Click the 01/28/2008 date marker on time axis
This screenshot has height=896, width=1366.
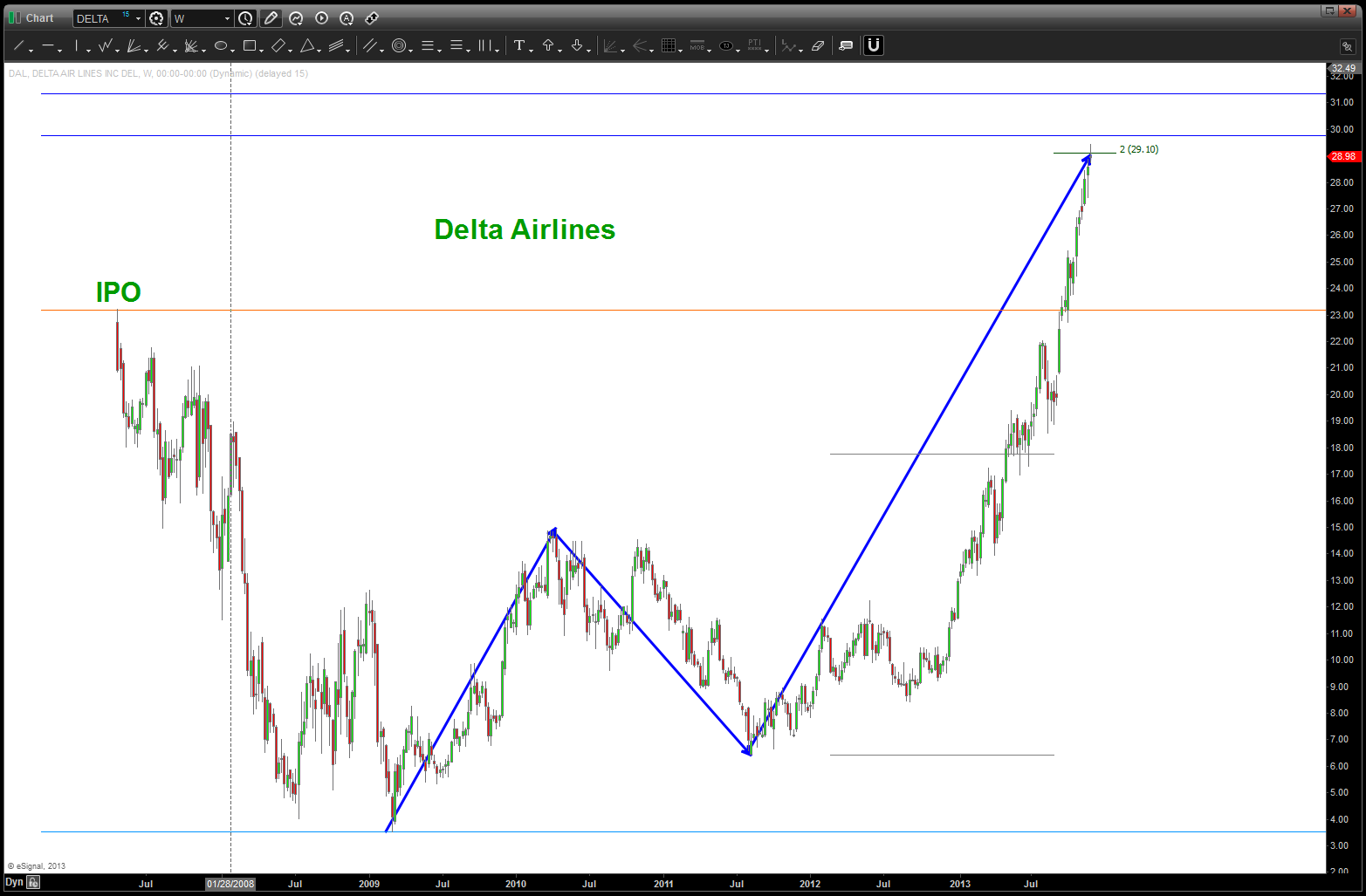230,884
